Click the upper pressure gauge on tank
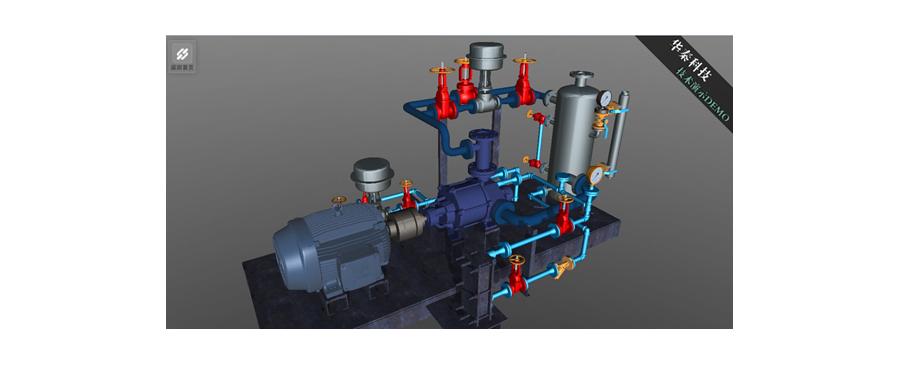This screenshot has width=900, height=365. point(603,99)
